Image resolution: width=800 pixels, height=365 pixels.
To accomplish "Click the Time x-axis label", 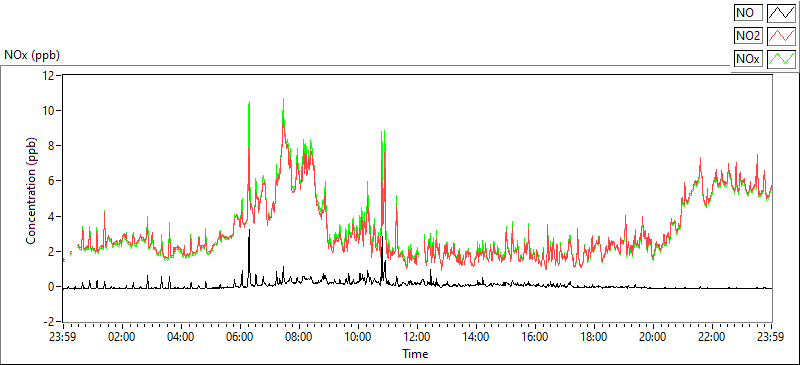I will pos(415,353).
